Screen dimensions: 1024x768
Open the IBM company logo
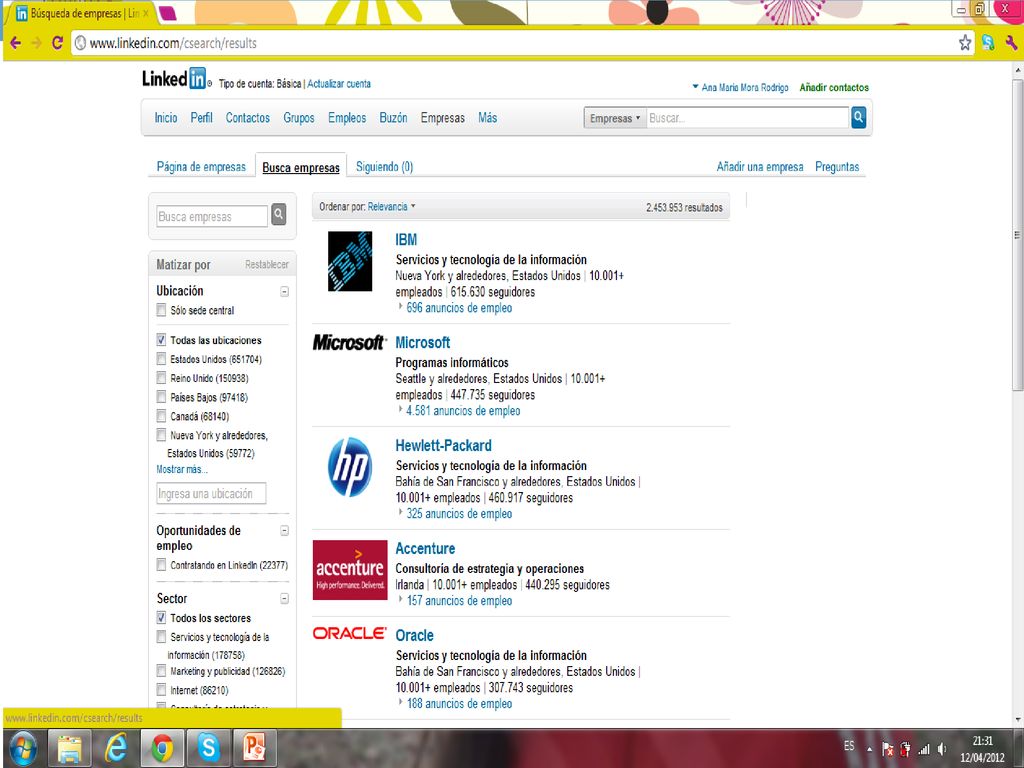(350, 261)
